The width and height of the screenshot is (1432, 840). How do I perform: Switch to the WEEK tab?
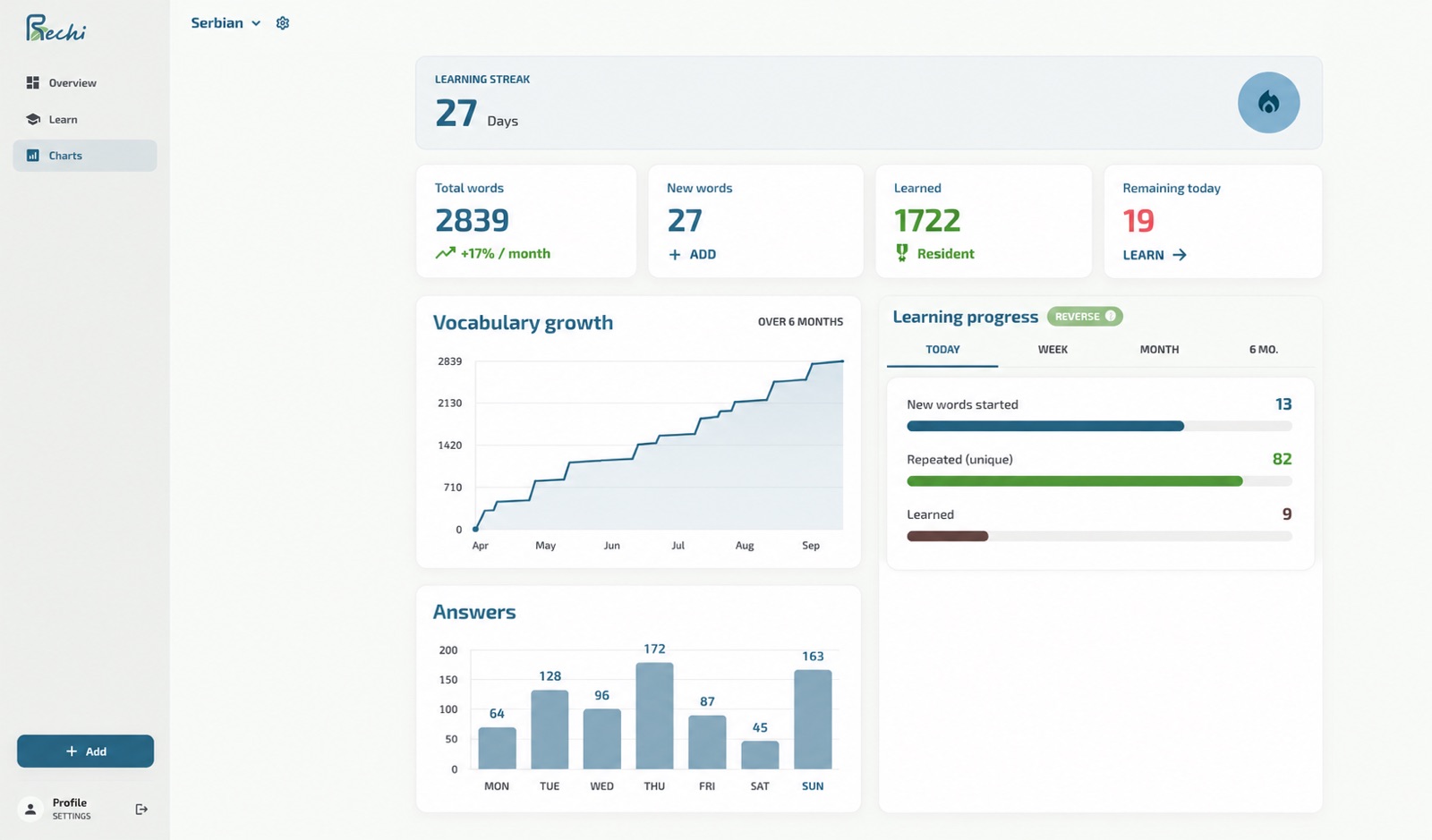1053,350
